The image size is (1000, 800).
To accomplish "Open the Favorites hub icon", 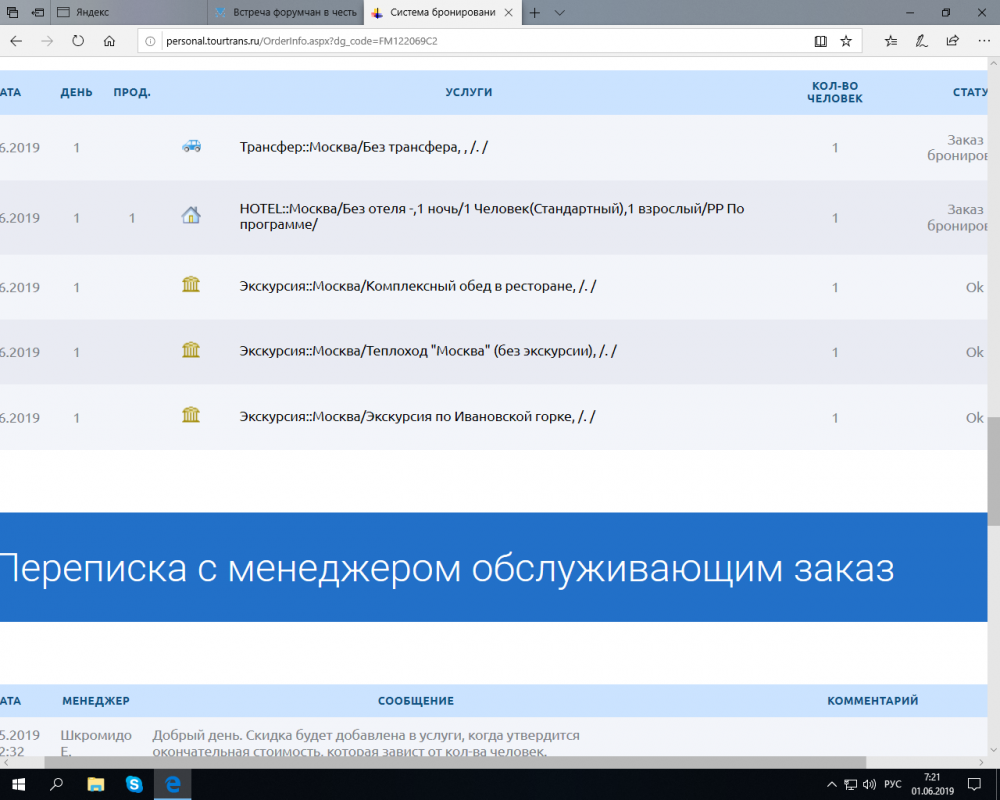I will [890, 41].
